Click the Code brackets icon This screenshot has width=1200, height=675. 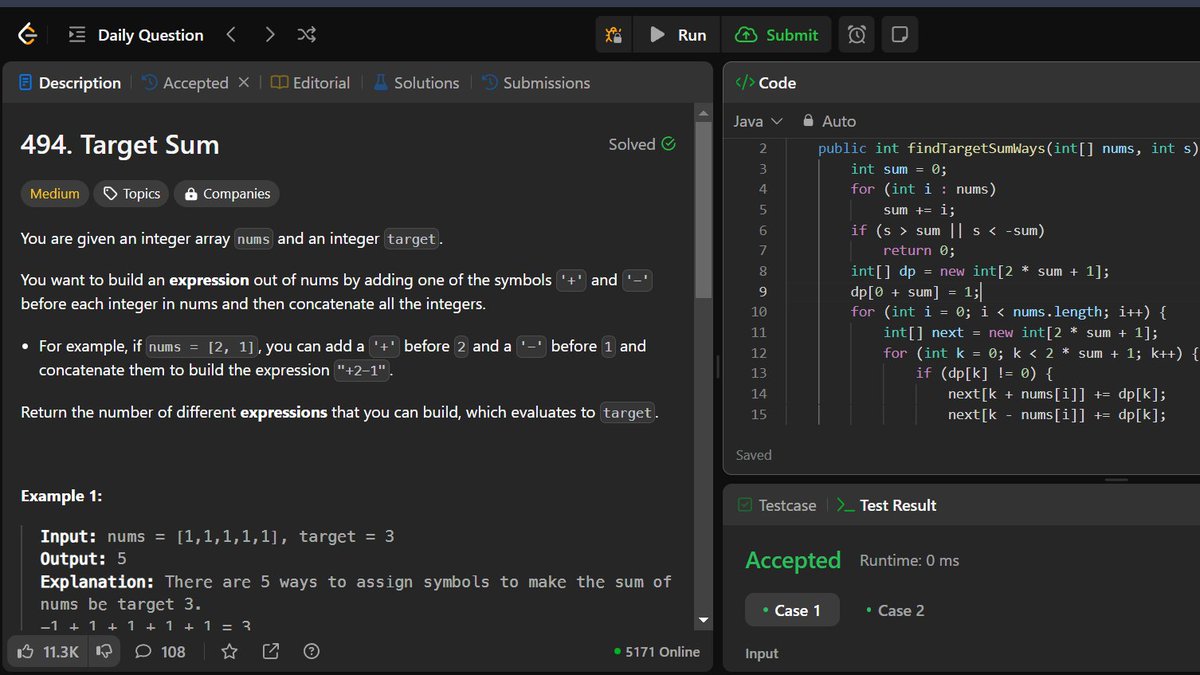[744, 83]
